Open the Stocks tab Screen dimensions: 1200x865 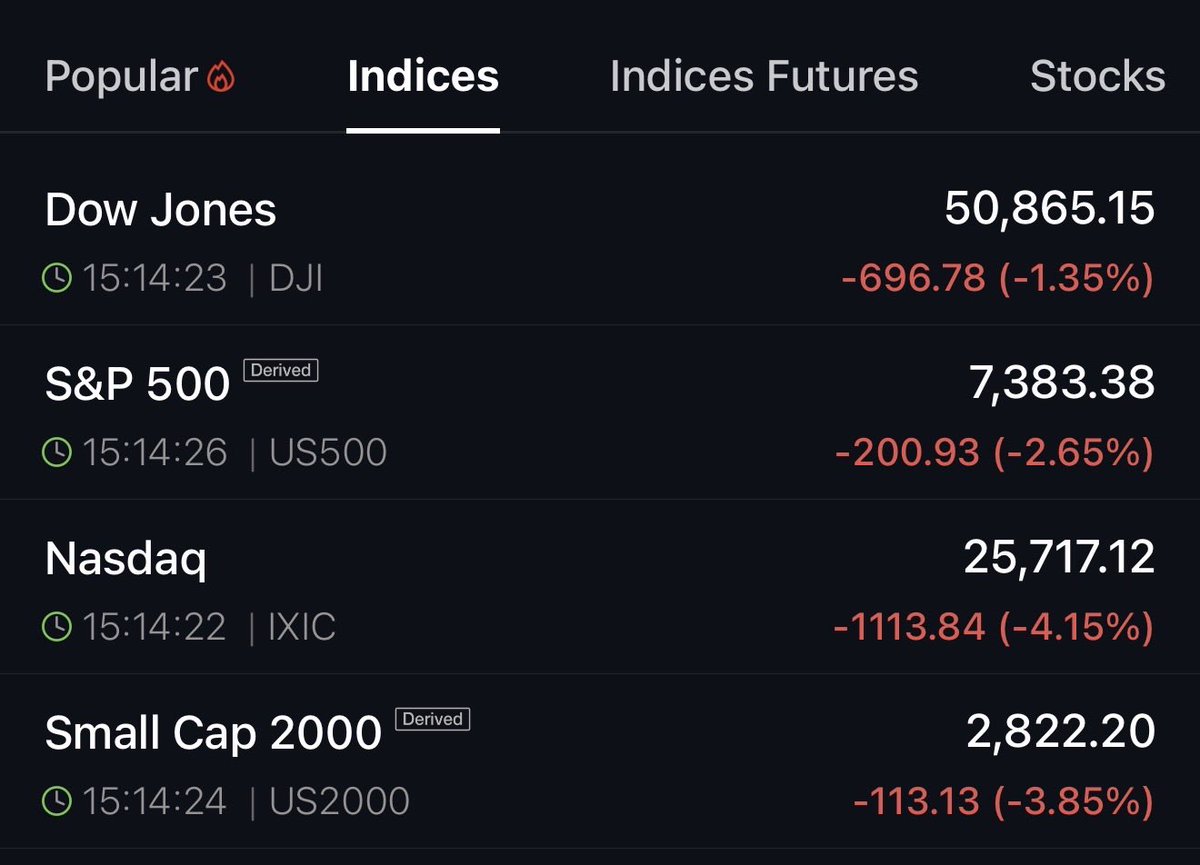pyautogui.click(x=1098, y=77)
